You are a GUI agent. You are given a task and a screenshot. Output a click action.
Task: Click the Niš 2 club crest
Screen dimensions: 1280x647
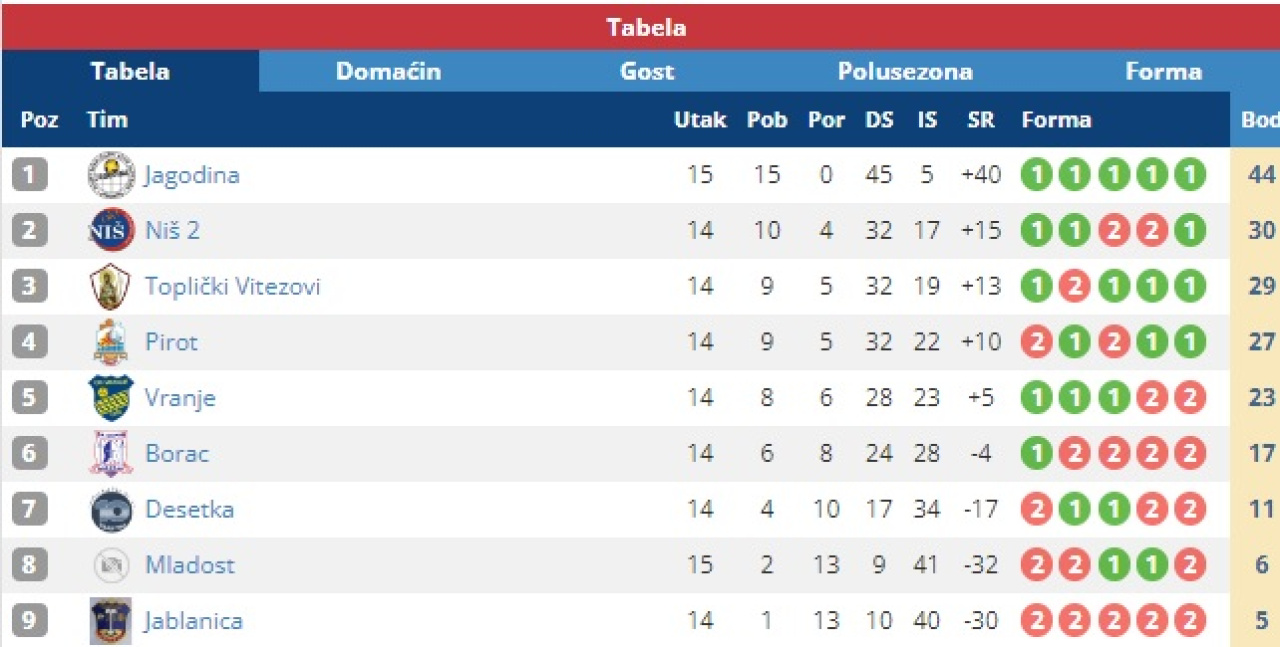111,231
